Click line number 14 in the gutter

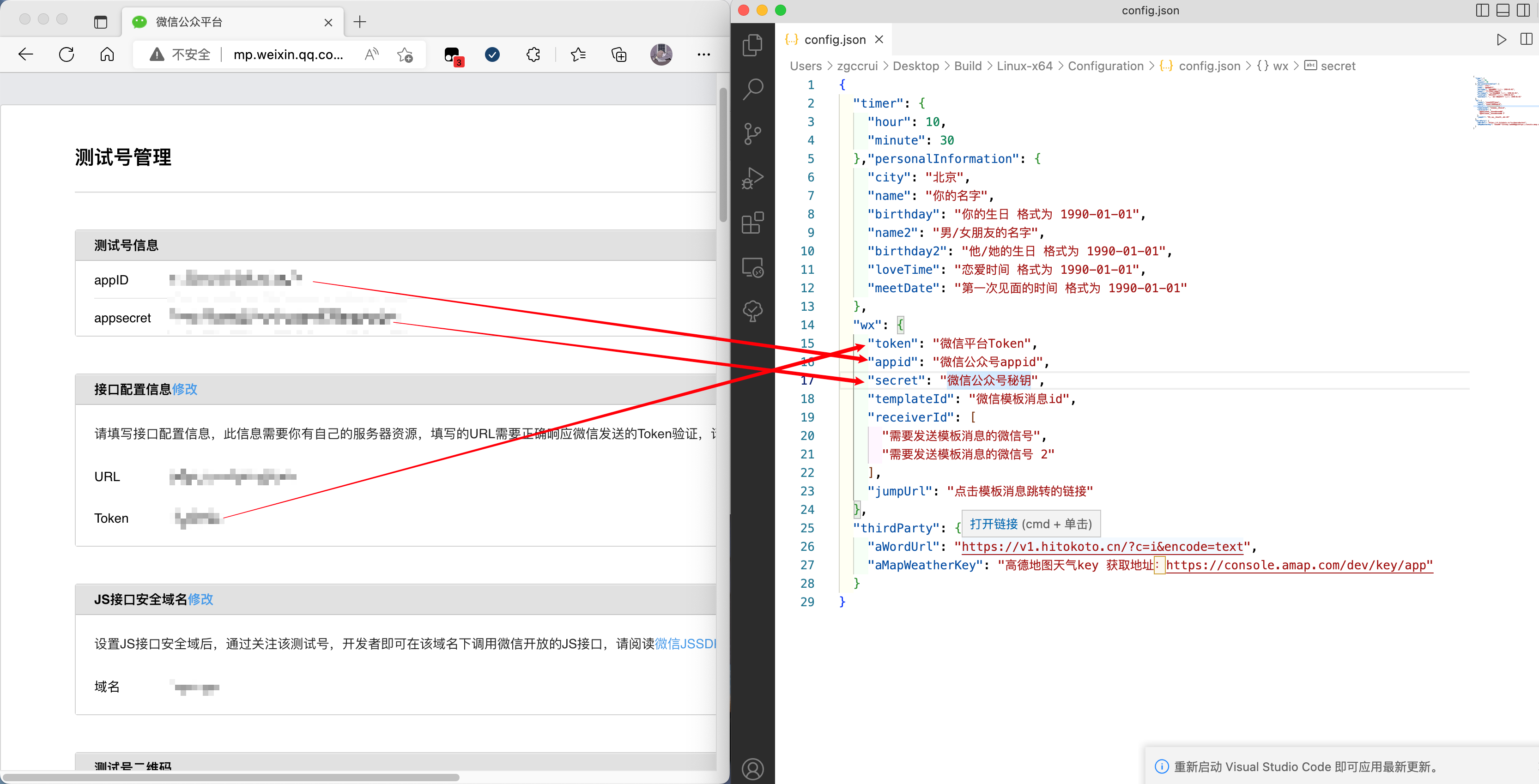coord(807,326)
